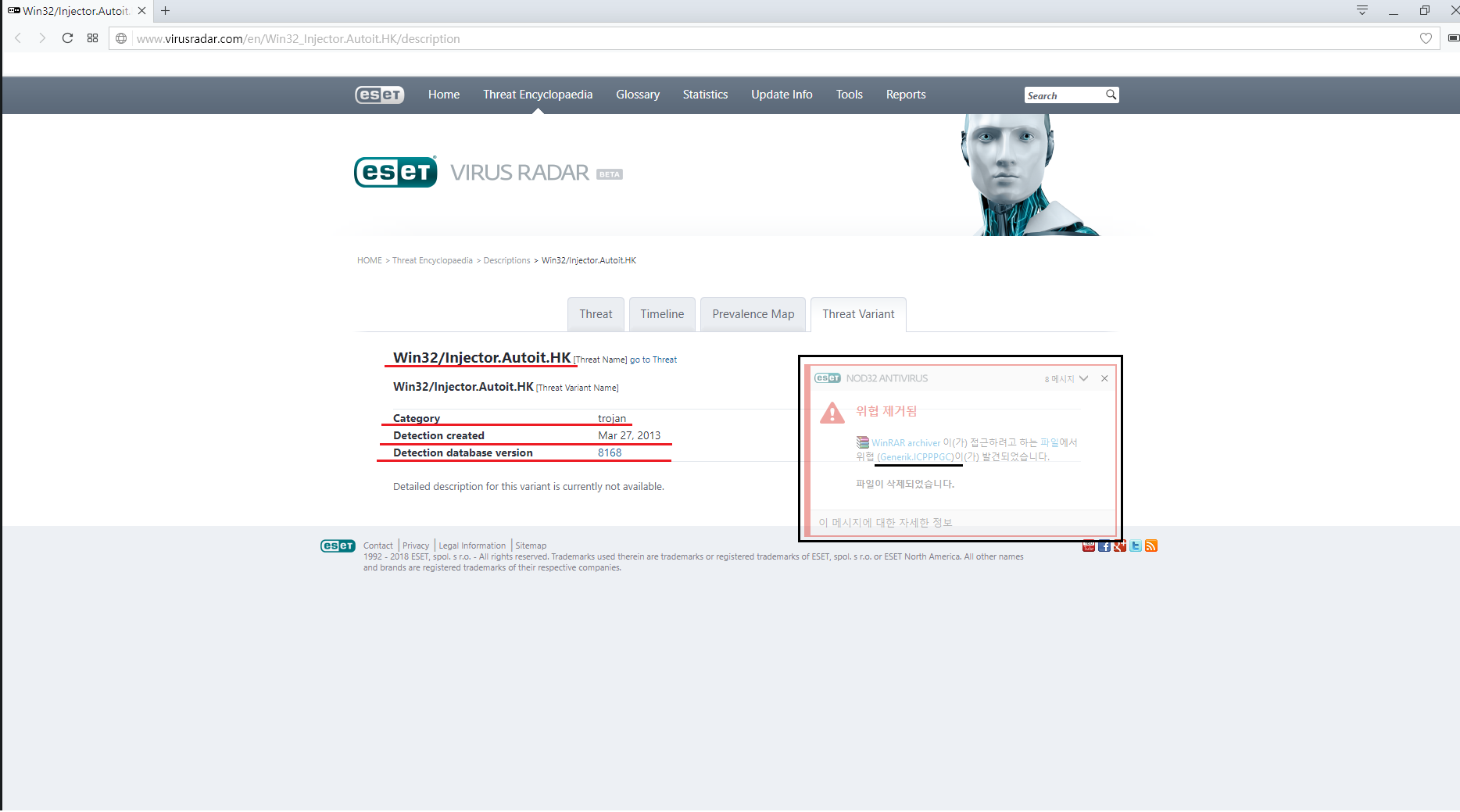Switch to the Threat tab
1460x812 pixels.
pyautogui.click(x=596, y=314)
